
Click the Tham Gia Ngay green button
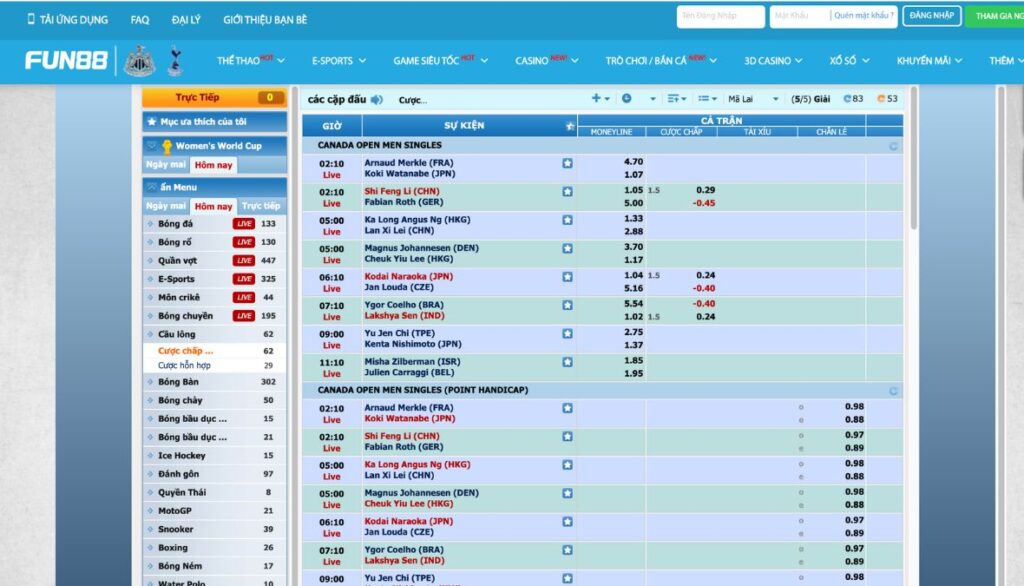pos(995,16)
